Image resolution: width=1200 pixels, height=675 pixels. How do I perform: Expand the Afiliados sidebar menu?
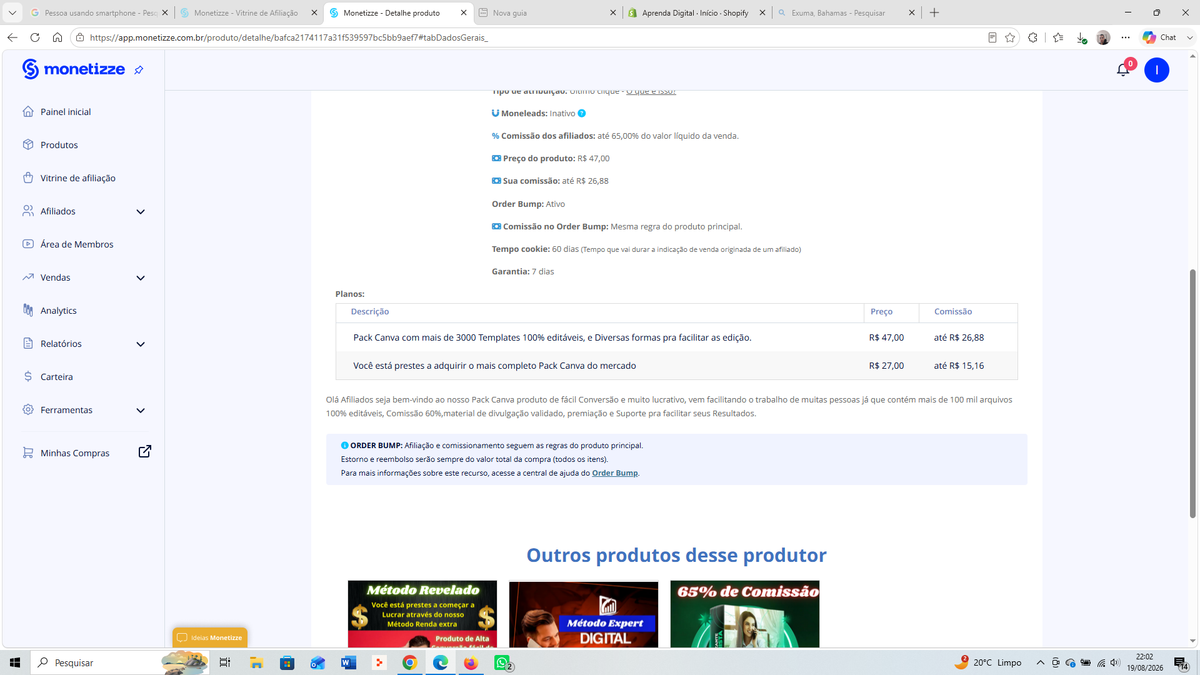click(x=140, y=211)
